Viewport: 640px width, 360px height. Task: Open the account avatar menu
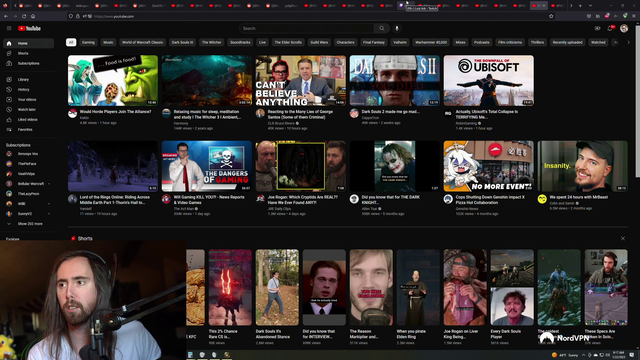[x=624, y=28]
